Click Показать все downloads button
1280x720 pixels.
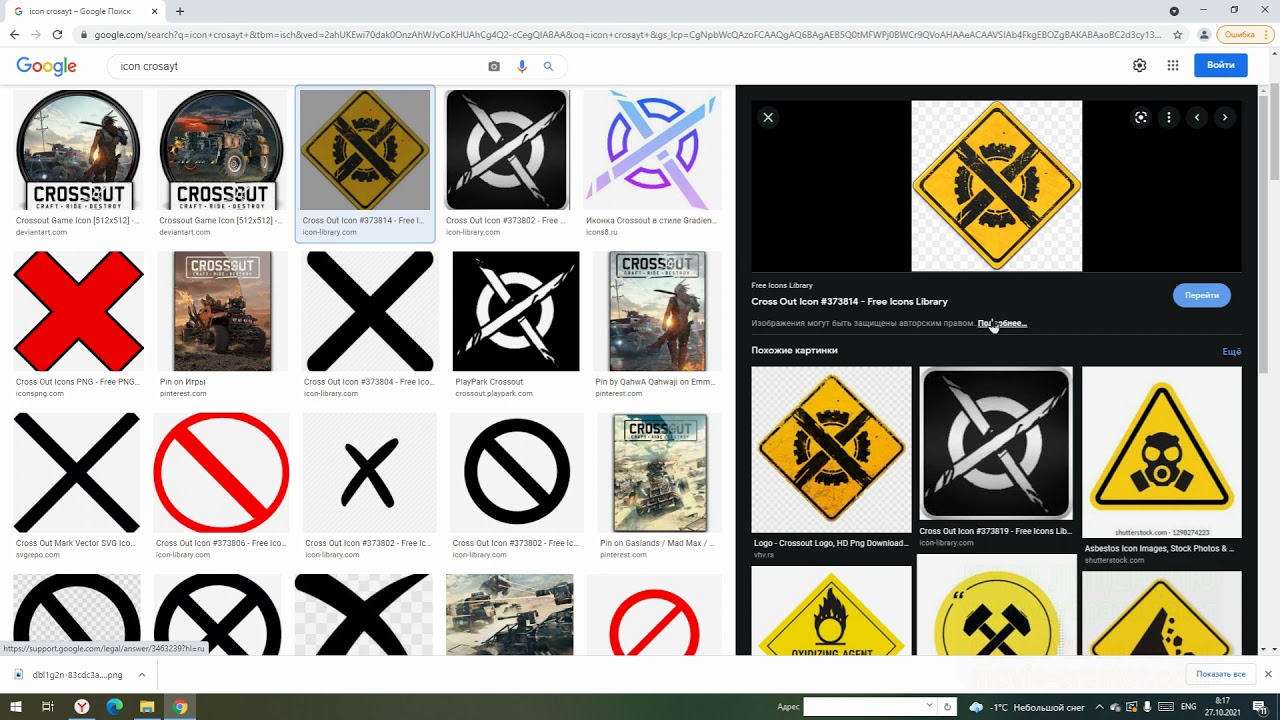(1220, 674)
